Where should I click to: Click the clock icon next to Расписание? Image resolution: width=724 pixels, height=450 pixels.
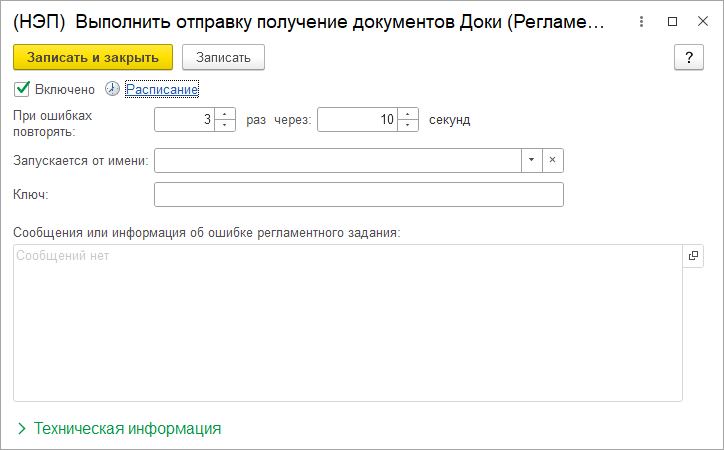pos(112,89)
